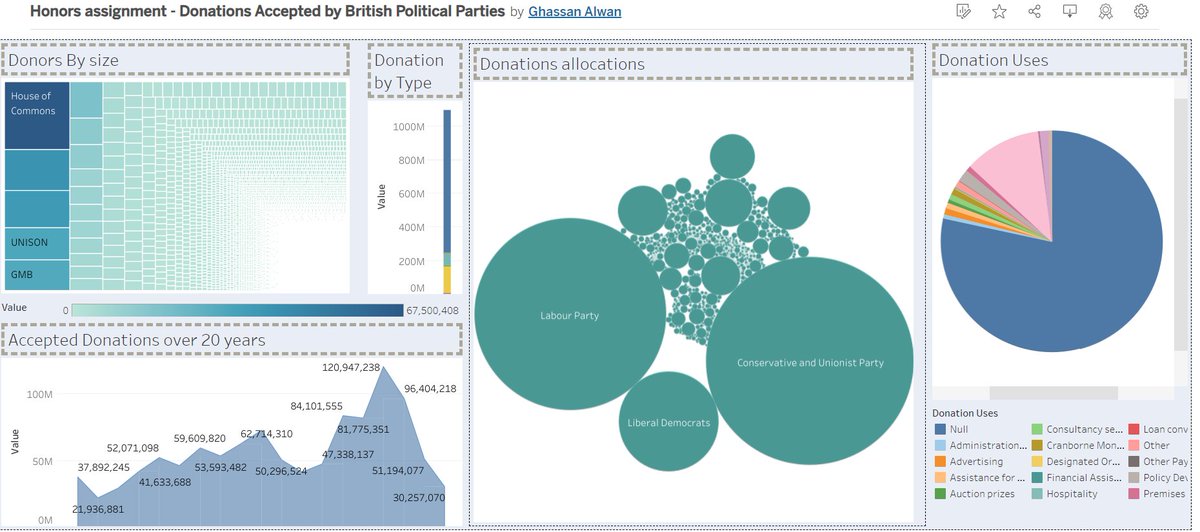1200x532 pixels.
Task: Click the 62,714,310 data label
Action: coord(267,434)
